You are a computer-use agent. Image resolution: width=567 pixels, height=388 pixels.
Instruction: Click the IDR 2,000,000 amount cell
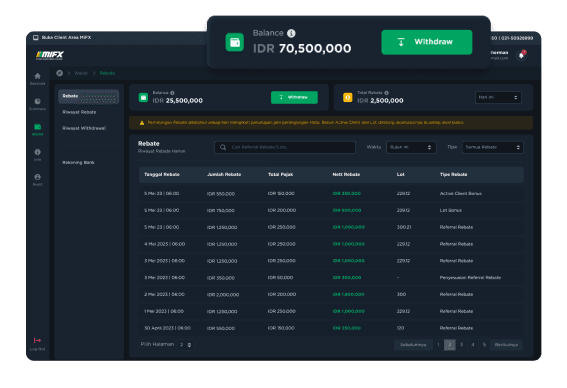[223, 295]
